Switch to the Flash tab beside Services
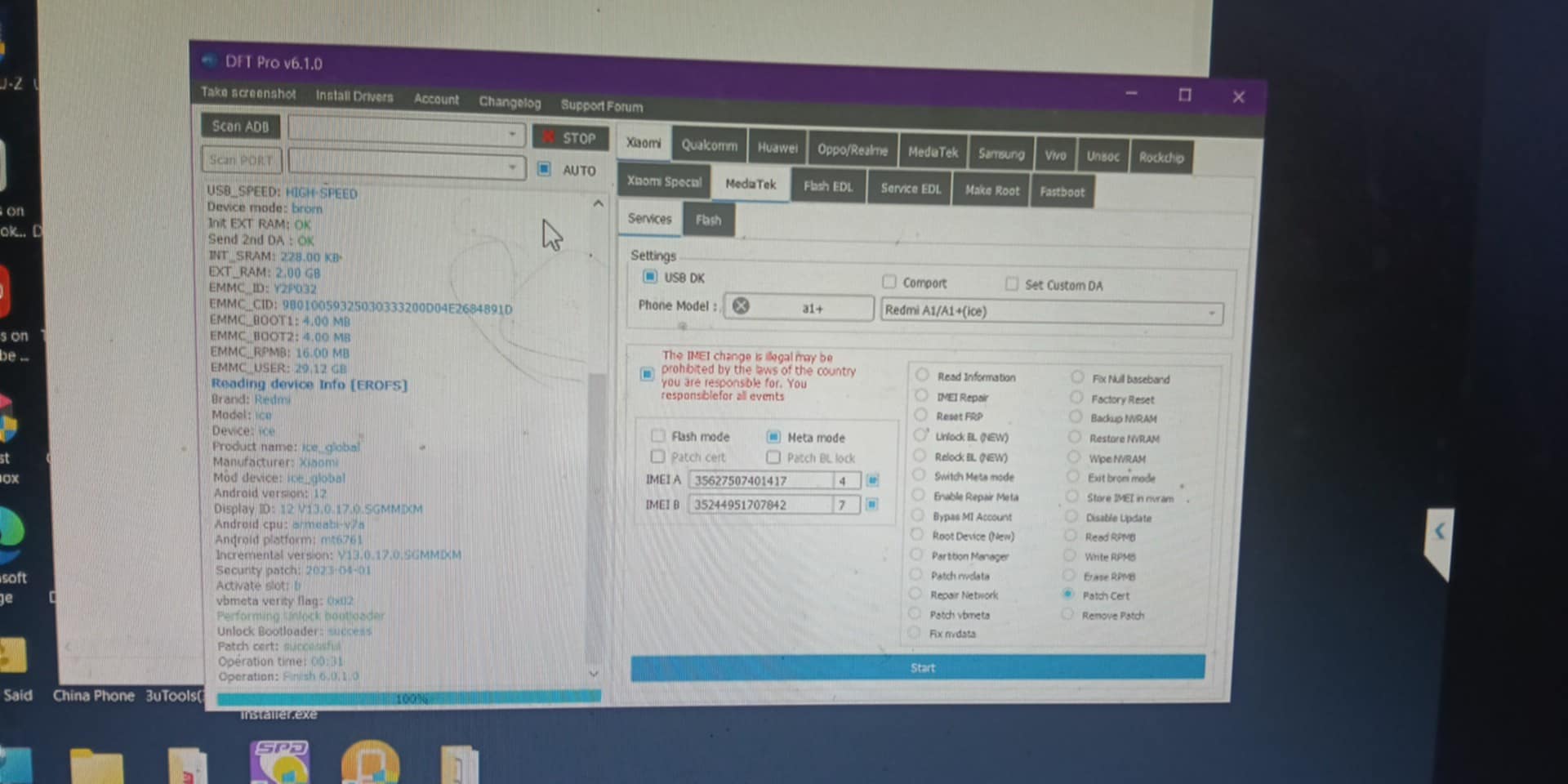The width and height of the screenshot is (1568, 784). tap(709, 220)
